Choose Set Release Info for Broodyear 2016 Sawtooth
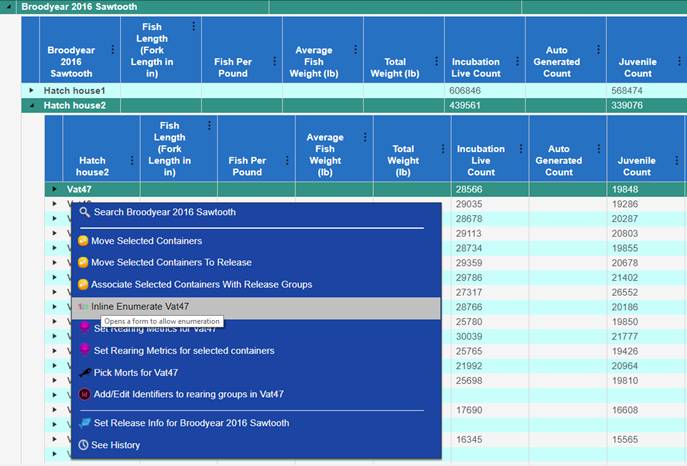 point(190,423)
